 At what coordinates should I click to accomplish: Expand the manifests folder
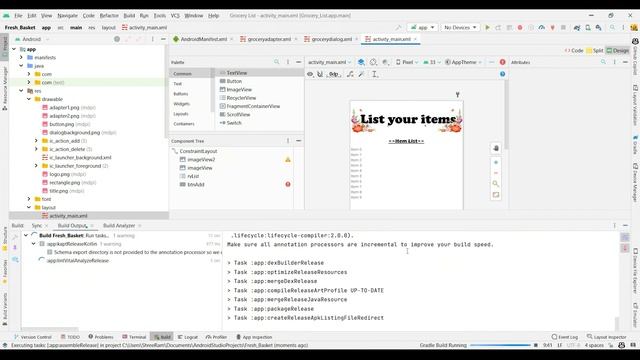pyautogui.click(x=21, y=58)
